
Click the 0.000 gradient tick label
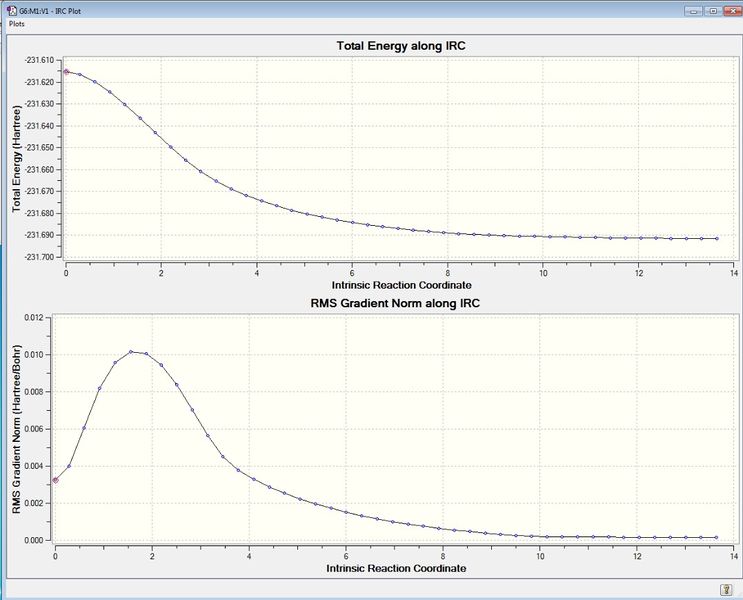(x=34, y=540)
